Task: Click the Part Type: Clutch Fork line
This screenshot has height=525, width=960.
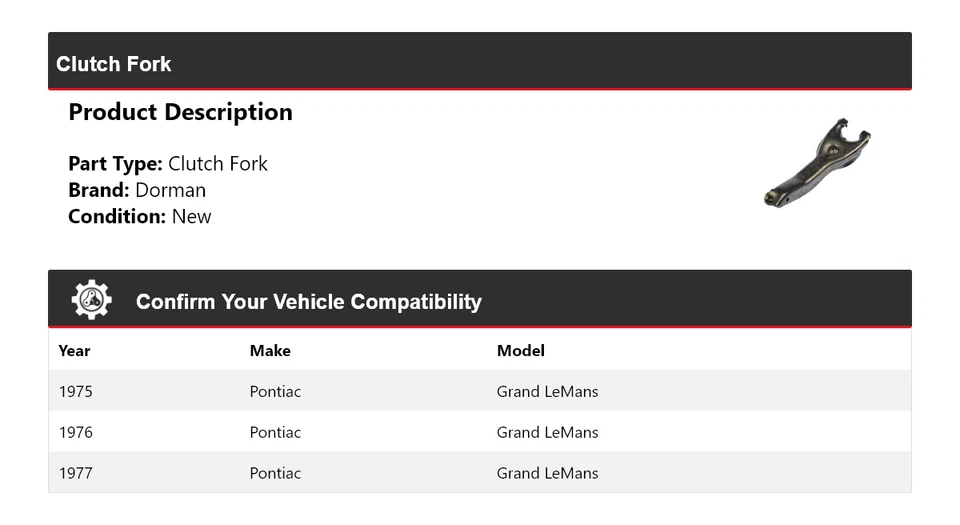Action: [x=168, y=164]
